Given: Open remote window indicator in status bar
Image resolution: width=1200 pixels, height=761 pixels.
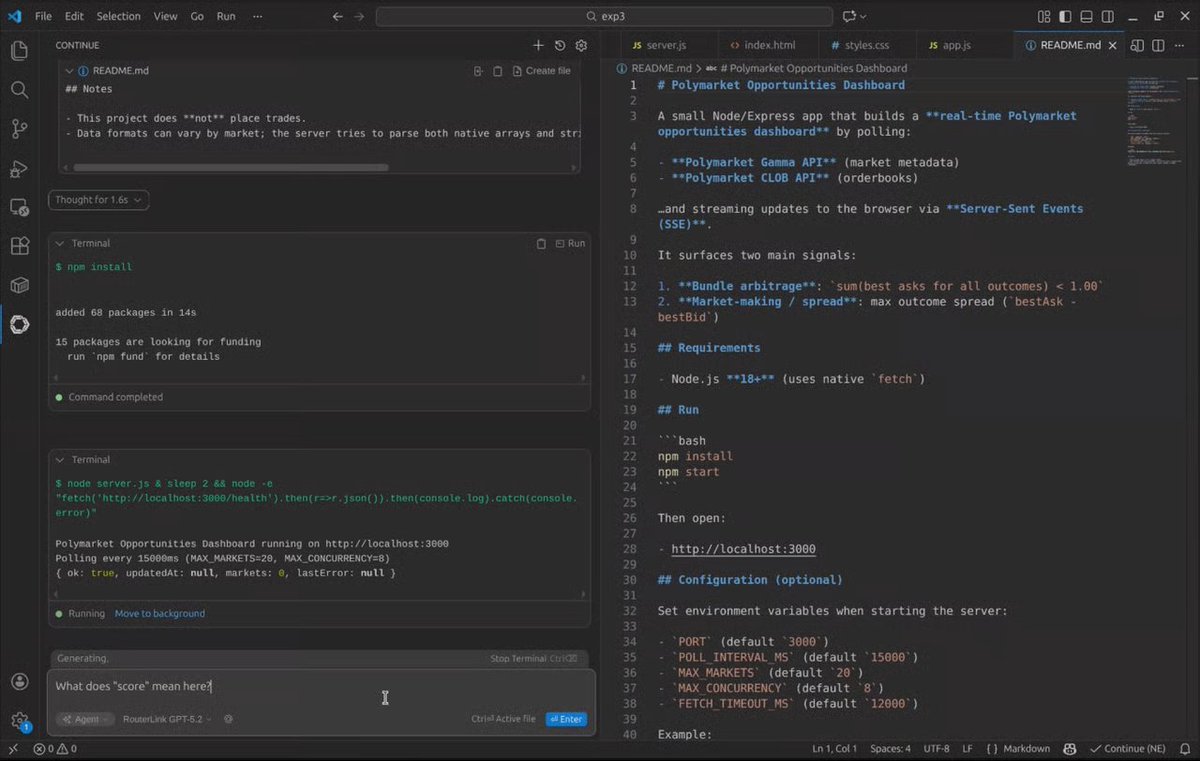Looking at the screenshot, I should [12, 748].
